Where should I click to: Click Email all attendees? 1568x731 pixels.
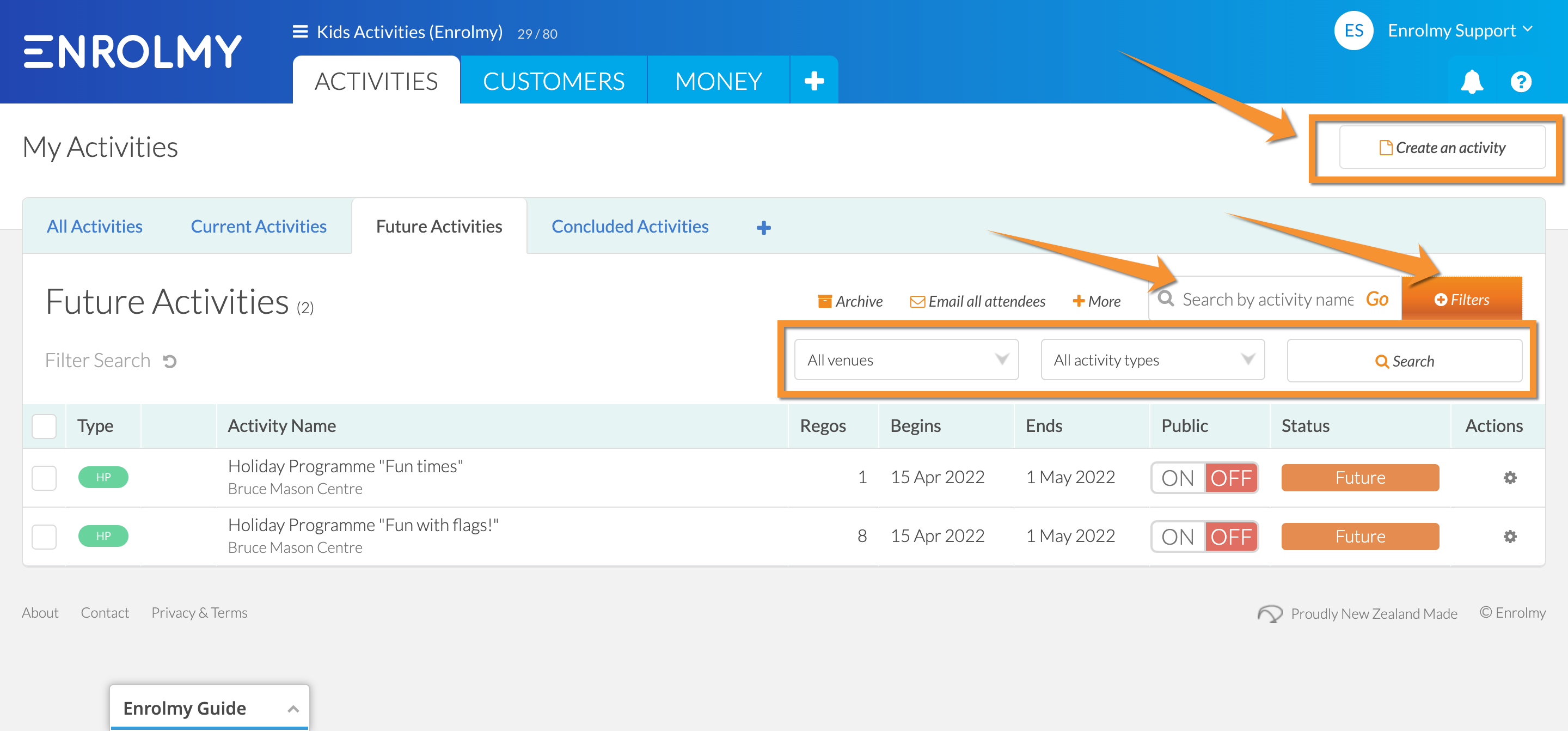click(978, 301)
